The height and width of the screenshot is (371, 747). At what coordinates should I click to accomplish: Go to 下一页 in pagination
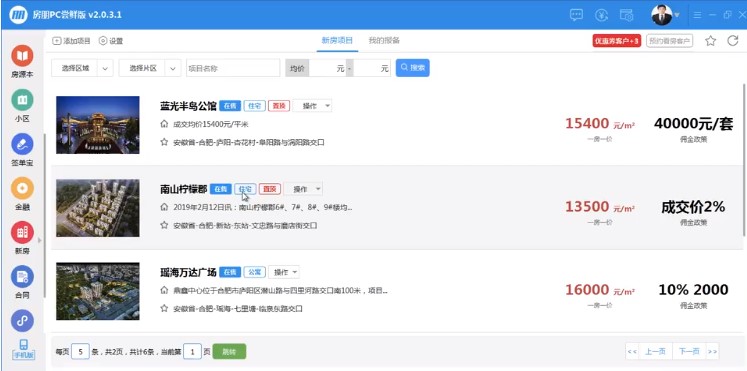pyautogui.click(x=689, y=351)
